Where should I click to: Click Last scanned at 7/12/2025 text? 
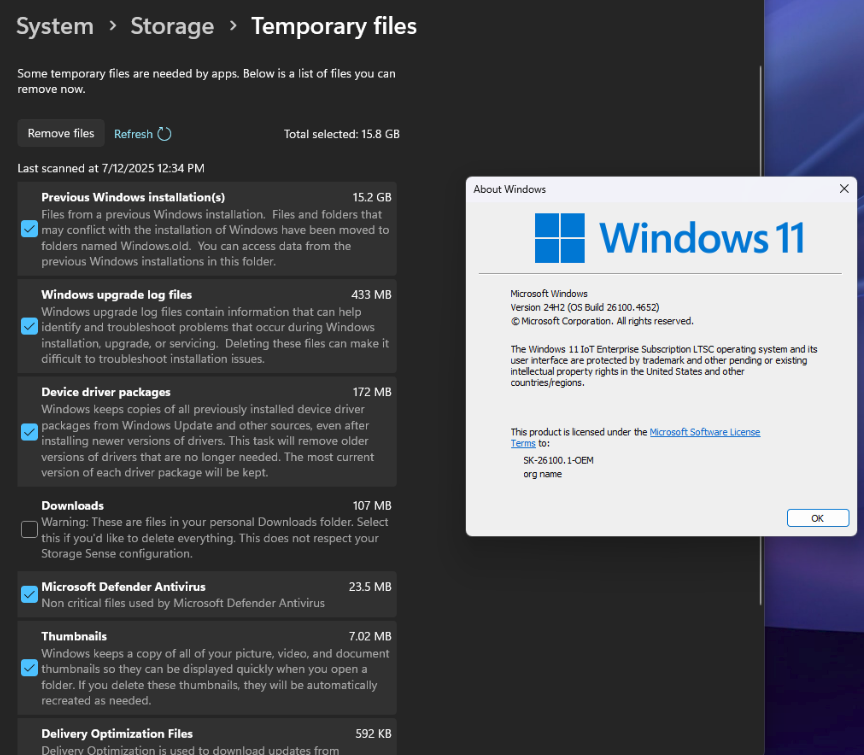pos(111,168)
